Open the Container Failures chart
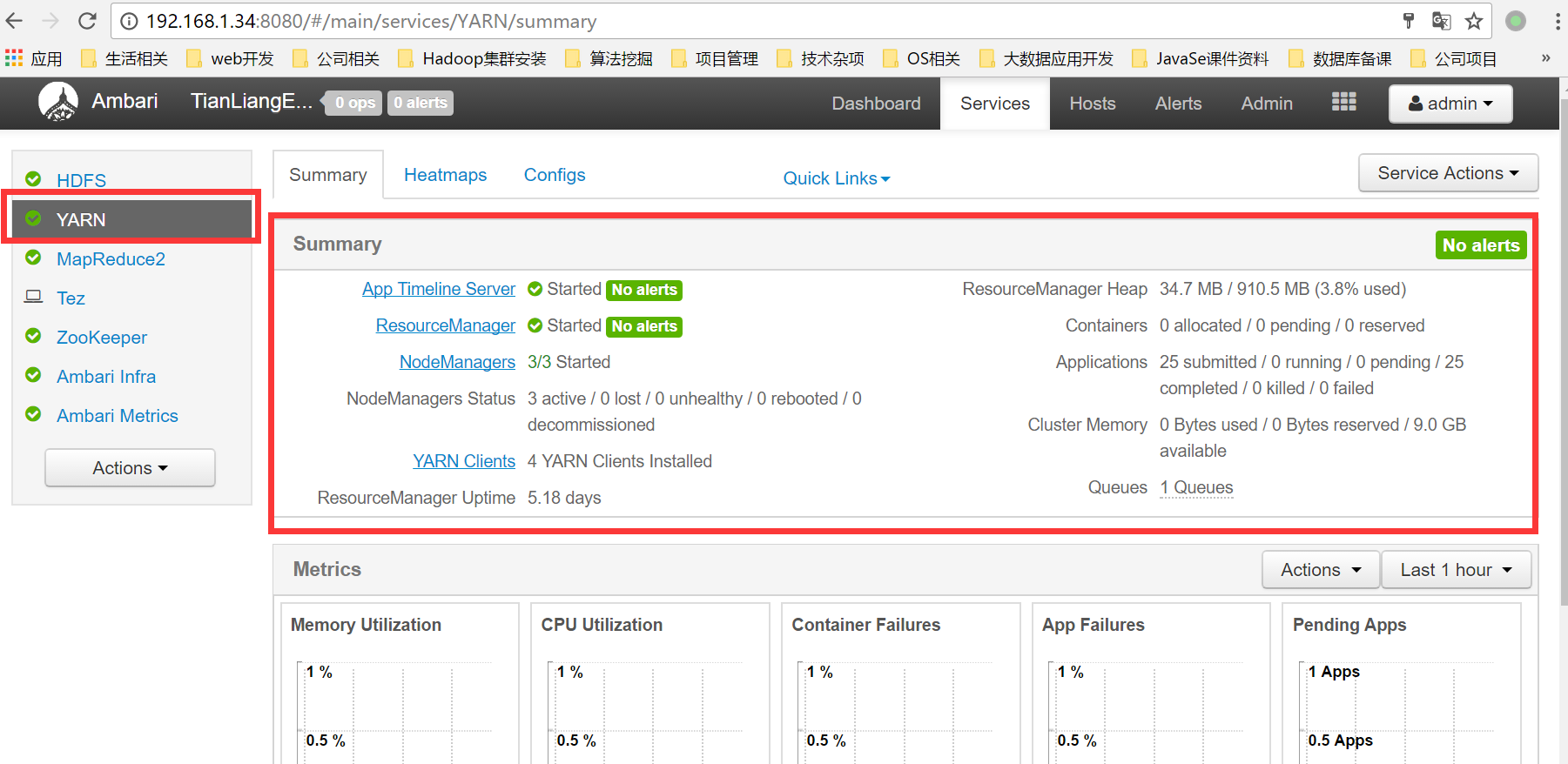 point(900,684)
